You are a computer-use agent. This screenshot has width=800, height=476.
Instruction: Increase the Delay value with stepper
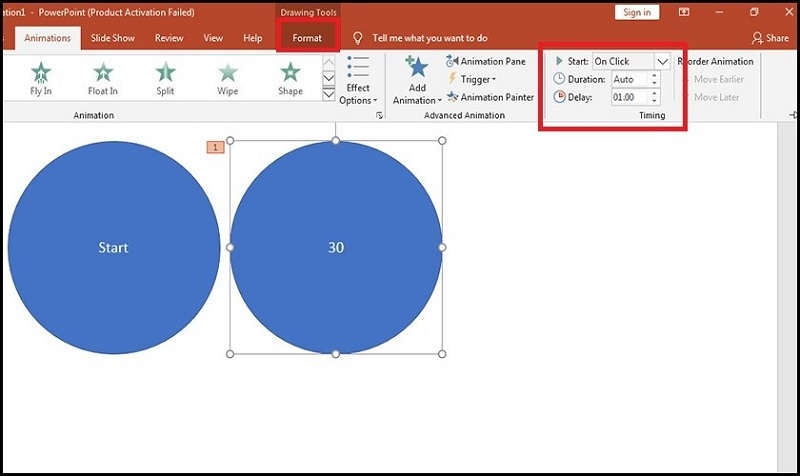(x=654, y=93)
